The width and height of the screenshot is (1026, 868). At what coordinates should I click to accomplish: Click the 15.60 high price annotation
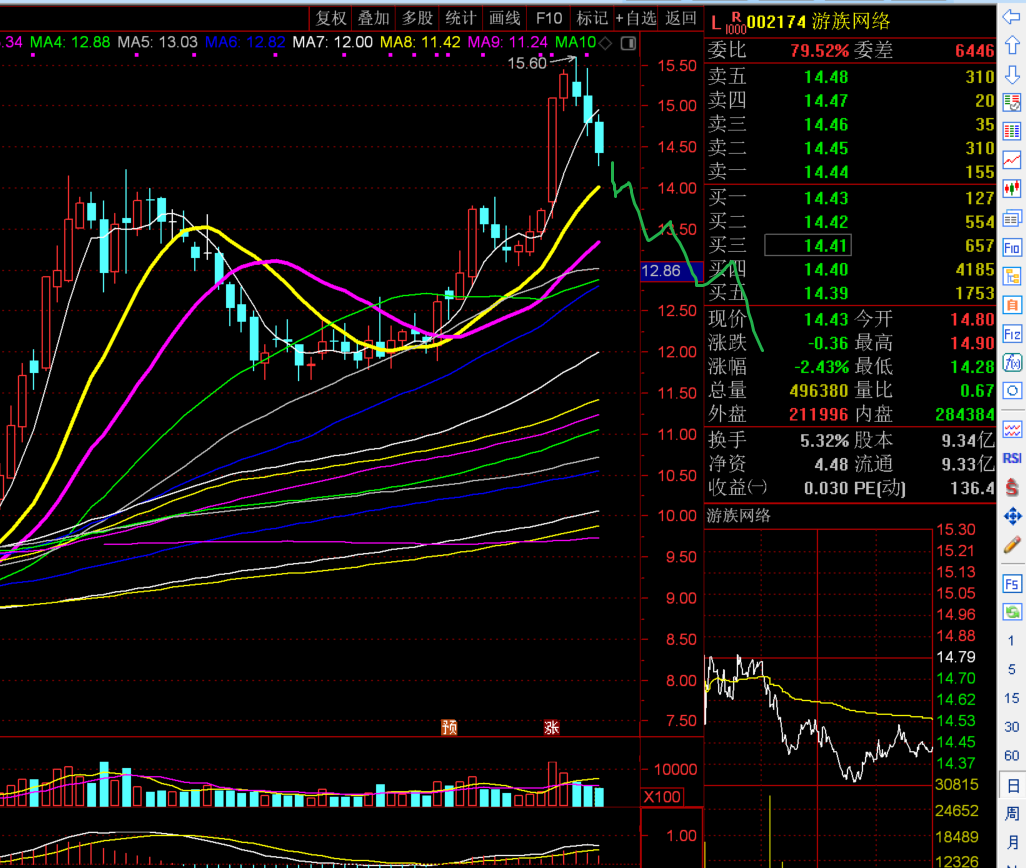(x=527, y=63)
